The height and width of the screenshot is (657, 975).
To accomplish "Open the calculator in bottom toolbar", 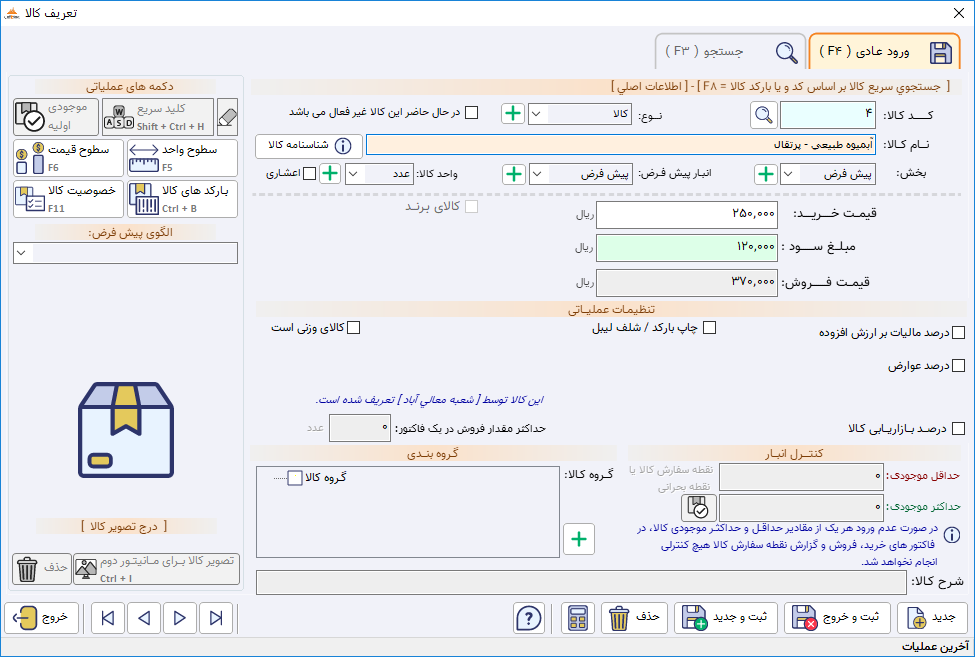I will 578,618.
